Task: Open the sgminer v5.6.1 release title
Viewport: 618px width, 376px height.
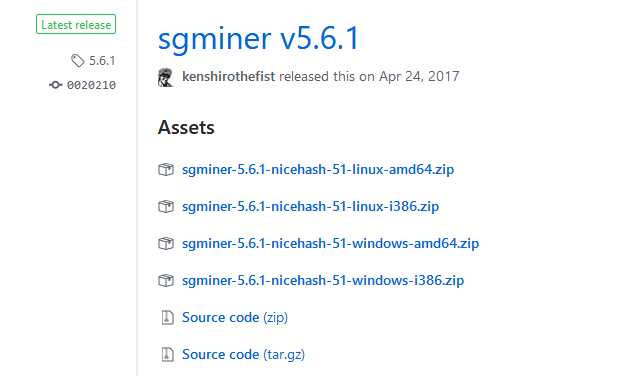Action: pos(259,38)
